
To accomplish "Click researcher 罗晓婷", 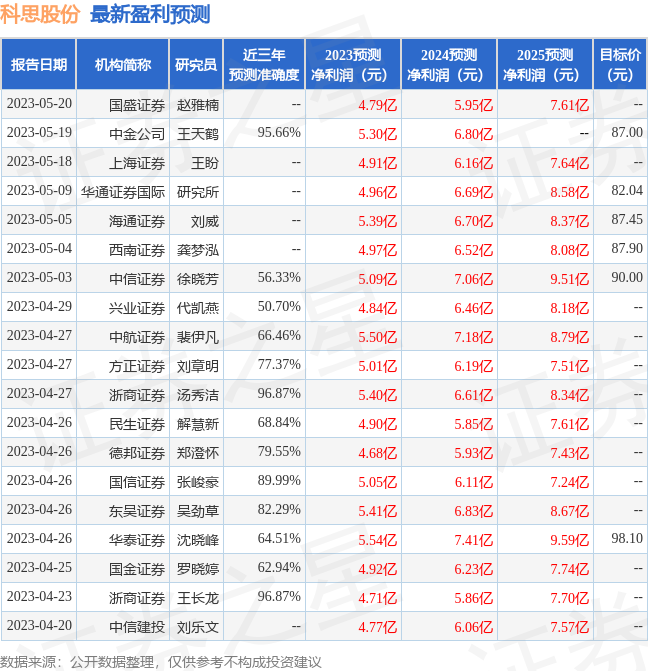I will coord(198,569).
